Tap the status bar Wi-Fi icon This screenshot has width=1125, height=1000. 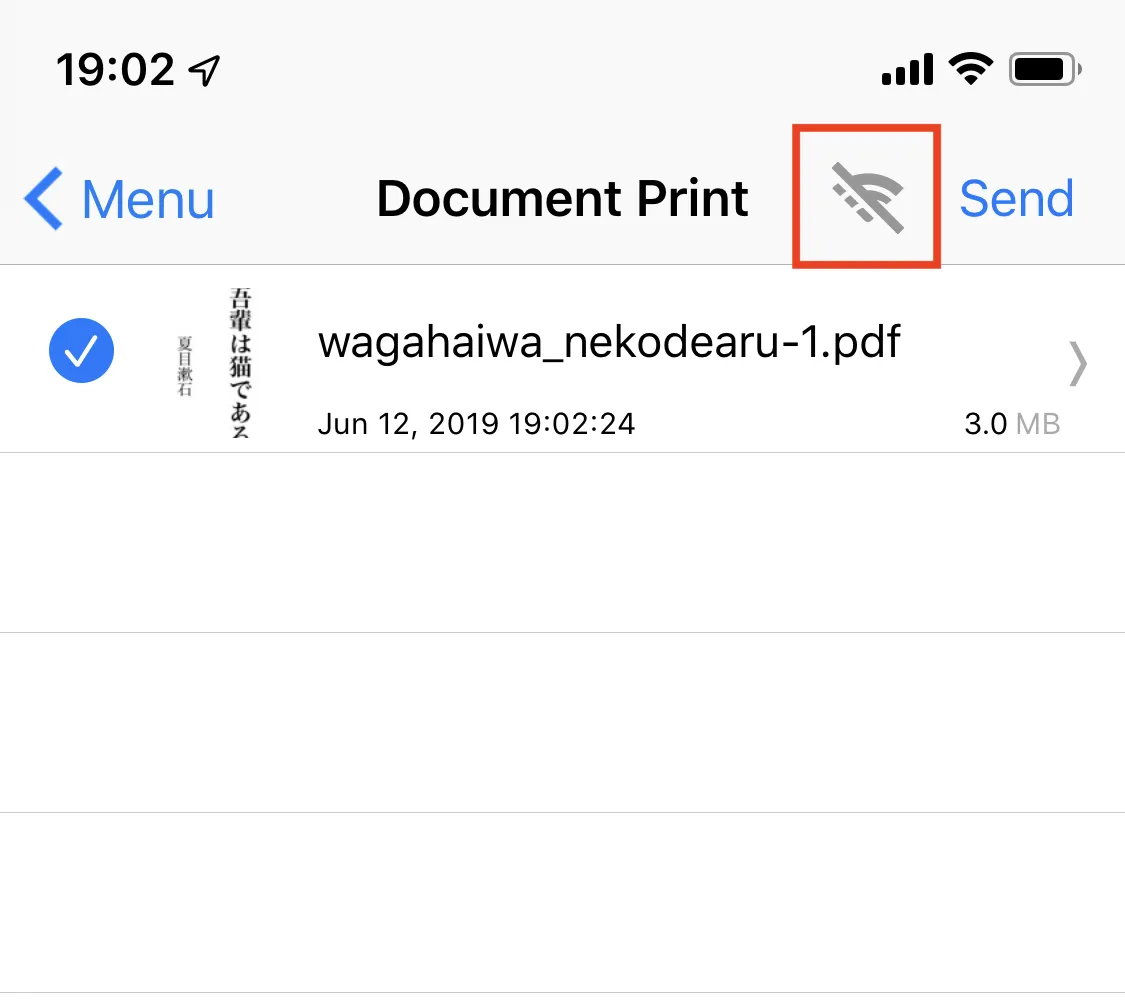point(968,69)
